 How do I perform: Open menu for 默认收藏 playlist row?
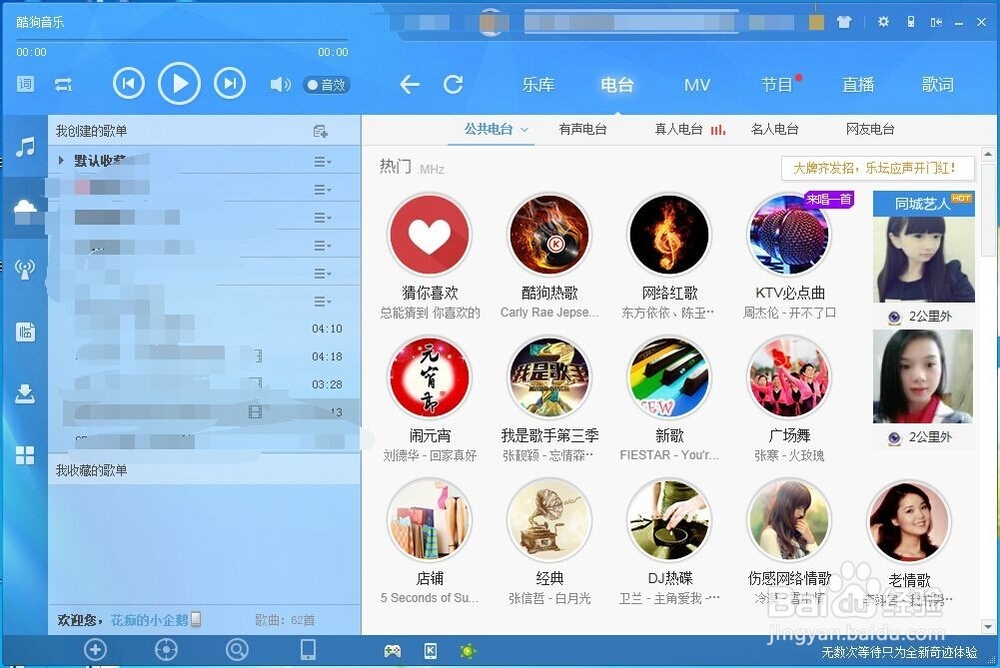click(322, 161)
